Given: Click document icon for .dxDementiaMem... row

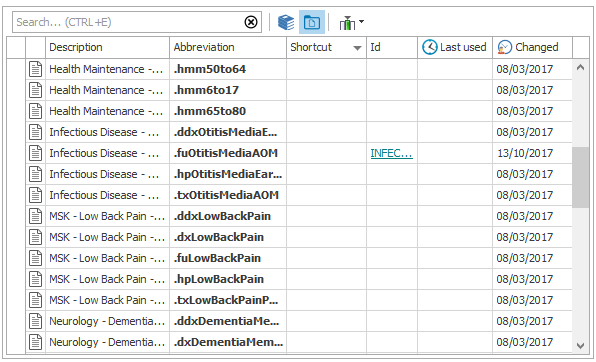Looking at the screenshot, I should pos(35,342).
